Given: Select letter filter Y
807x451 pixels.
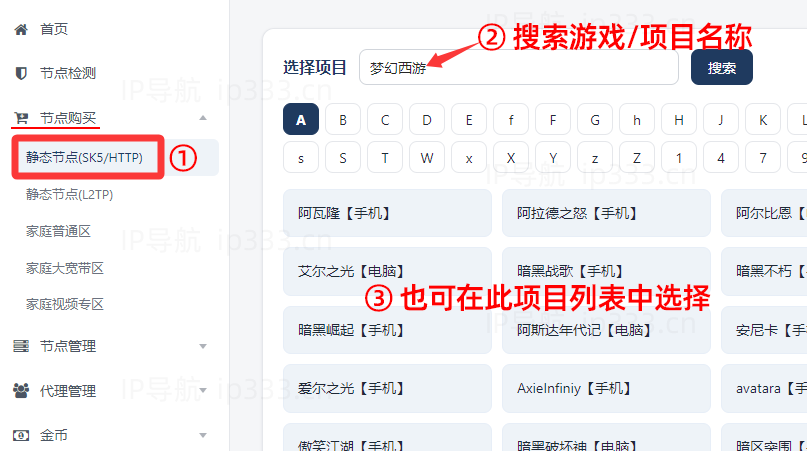Looking at the screenshot, I should 553,158.
